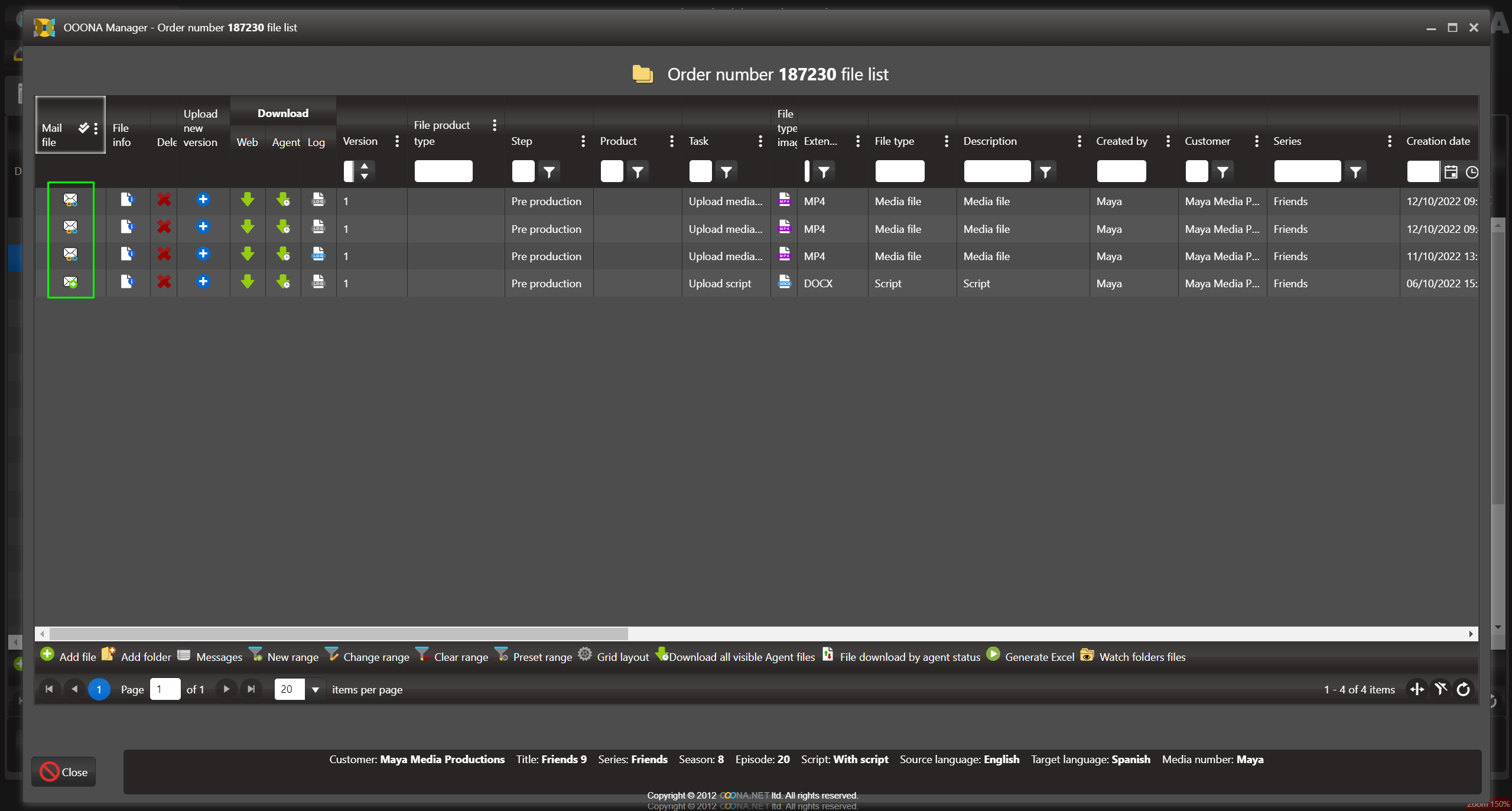Click the mail file icon for the DOCX script row
The width and height of the screenshot is (1512, 811).
coord(70,283)
